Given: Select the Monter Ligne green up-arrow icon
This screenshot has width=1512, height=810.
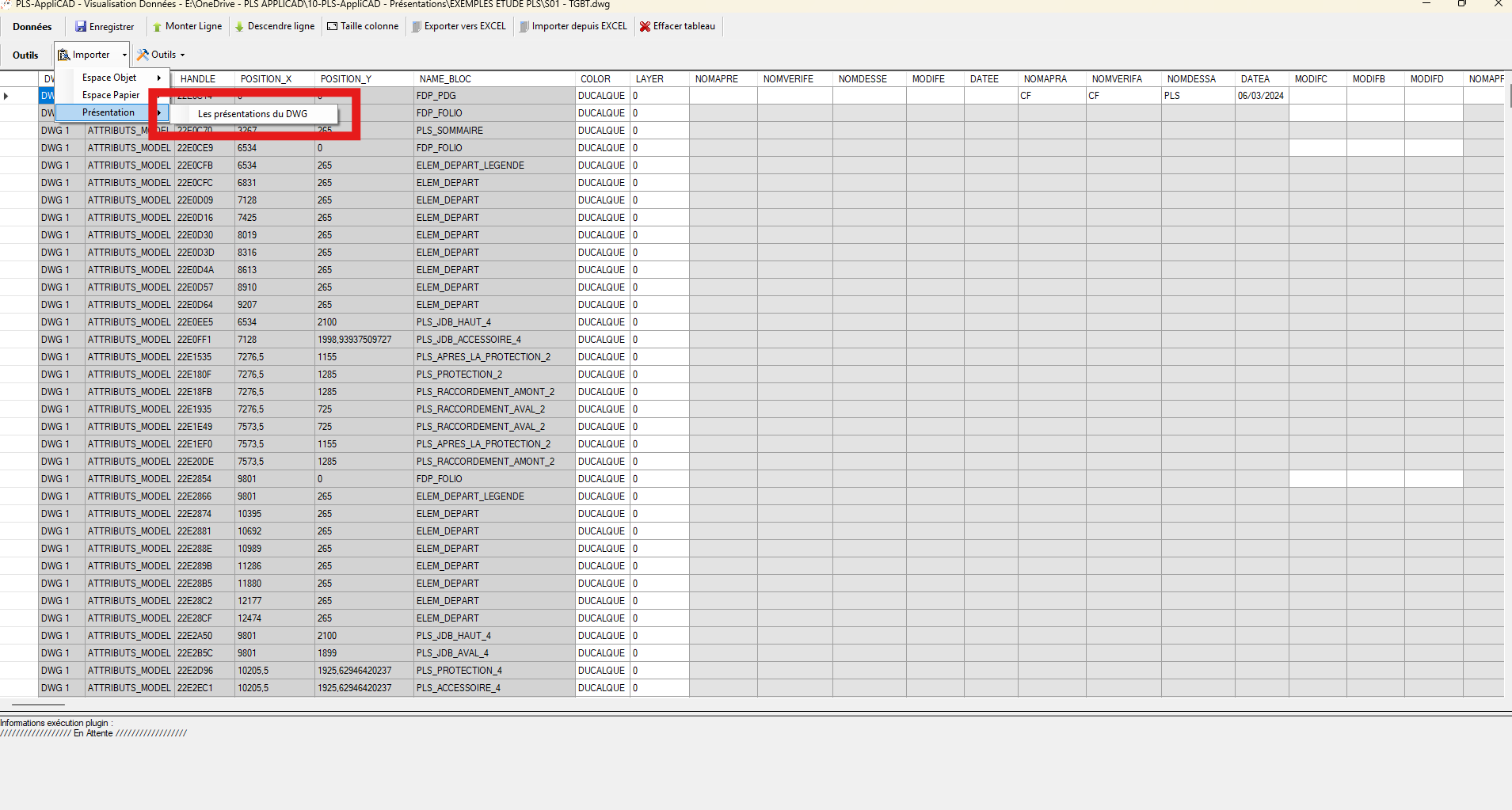Looking at the screenshot, I should (x=157, y=26).
